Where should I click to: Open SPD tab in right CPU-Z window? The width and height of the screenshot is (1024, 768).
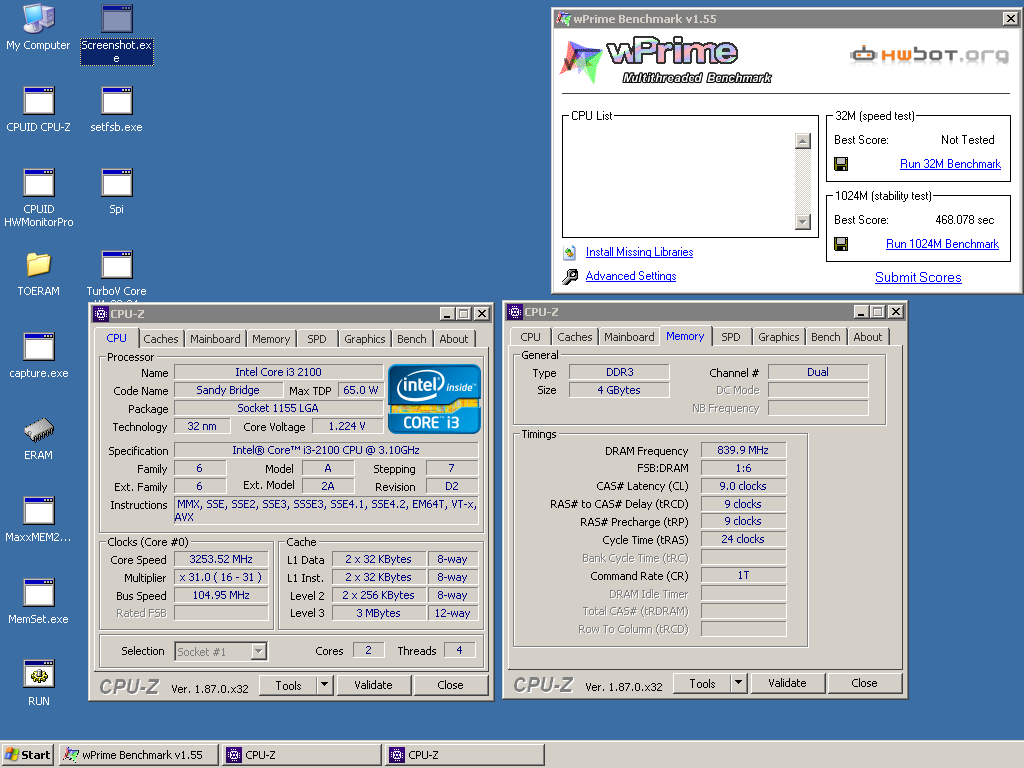(x=731, y=337)
